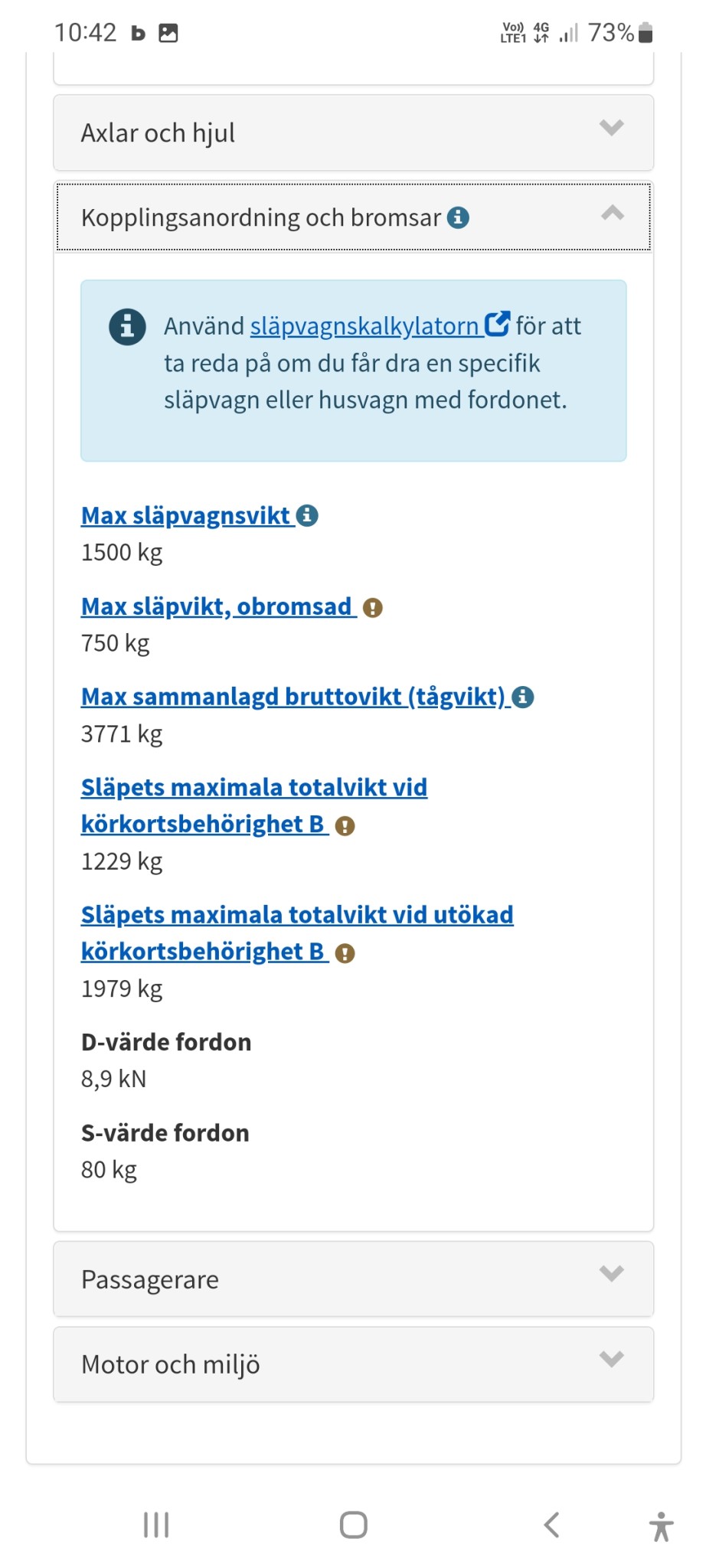
Task: Collapse Kopplingsanordning och bromsar section
Action: point(612,214)
